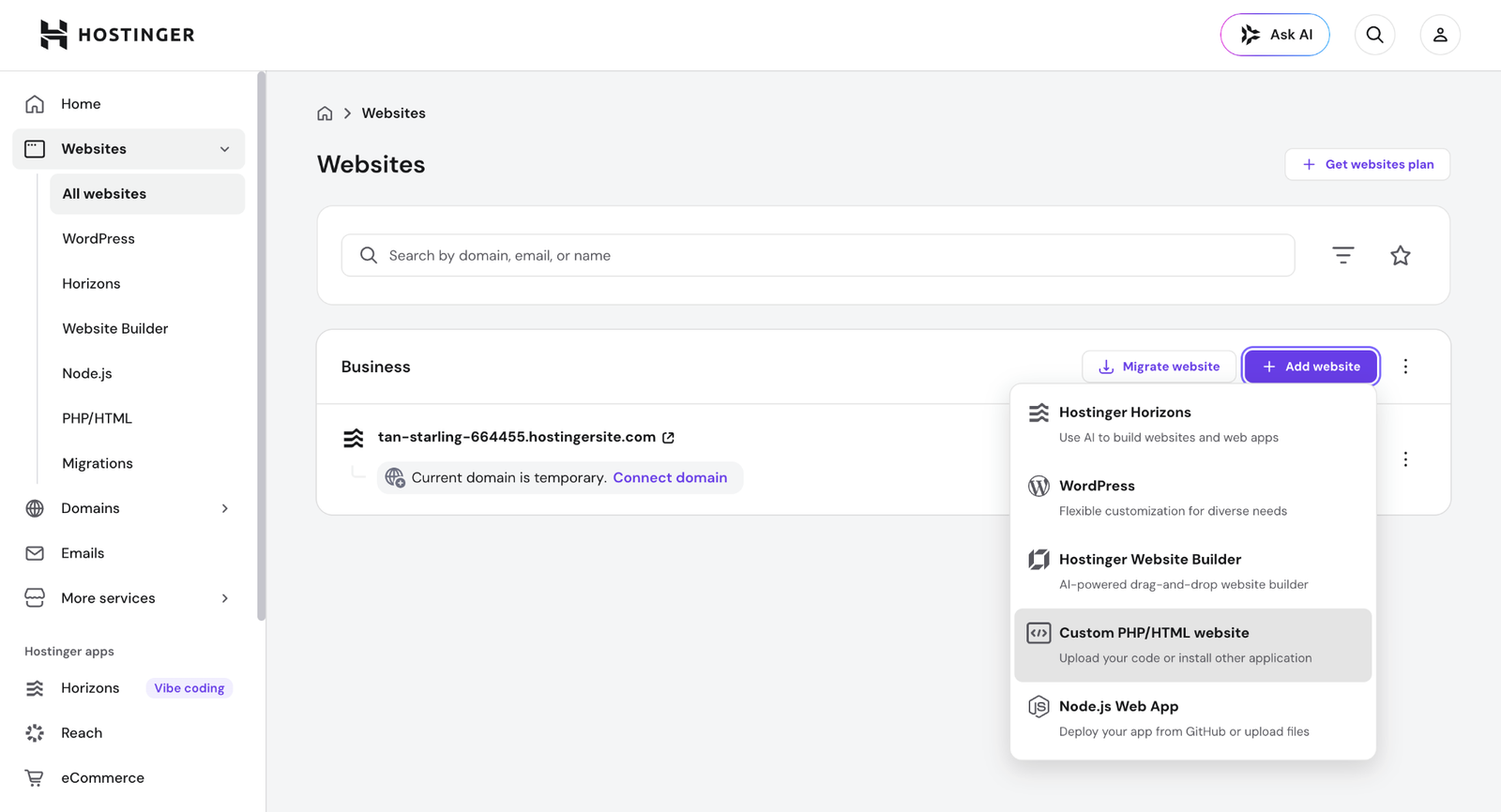Click the Migrate website button
Image resolution: width=1501 pixels, height=812 pixels.
(x=1160, y=367)
